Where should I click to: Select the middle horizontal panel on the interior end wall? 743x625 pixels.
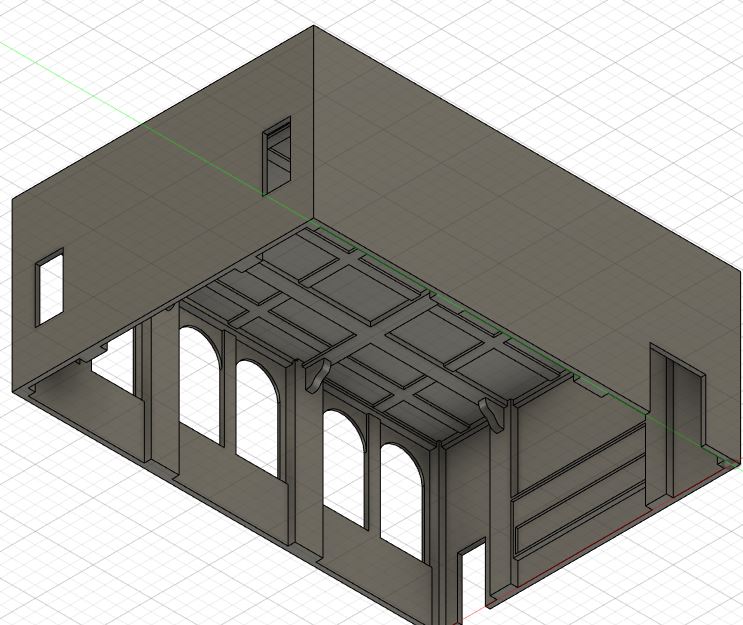click(579, 503)
